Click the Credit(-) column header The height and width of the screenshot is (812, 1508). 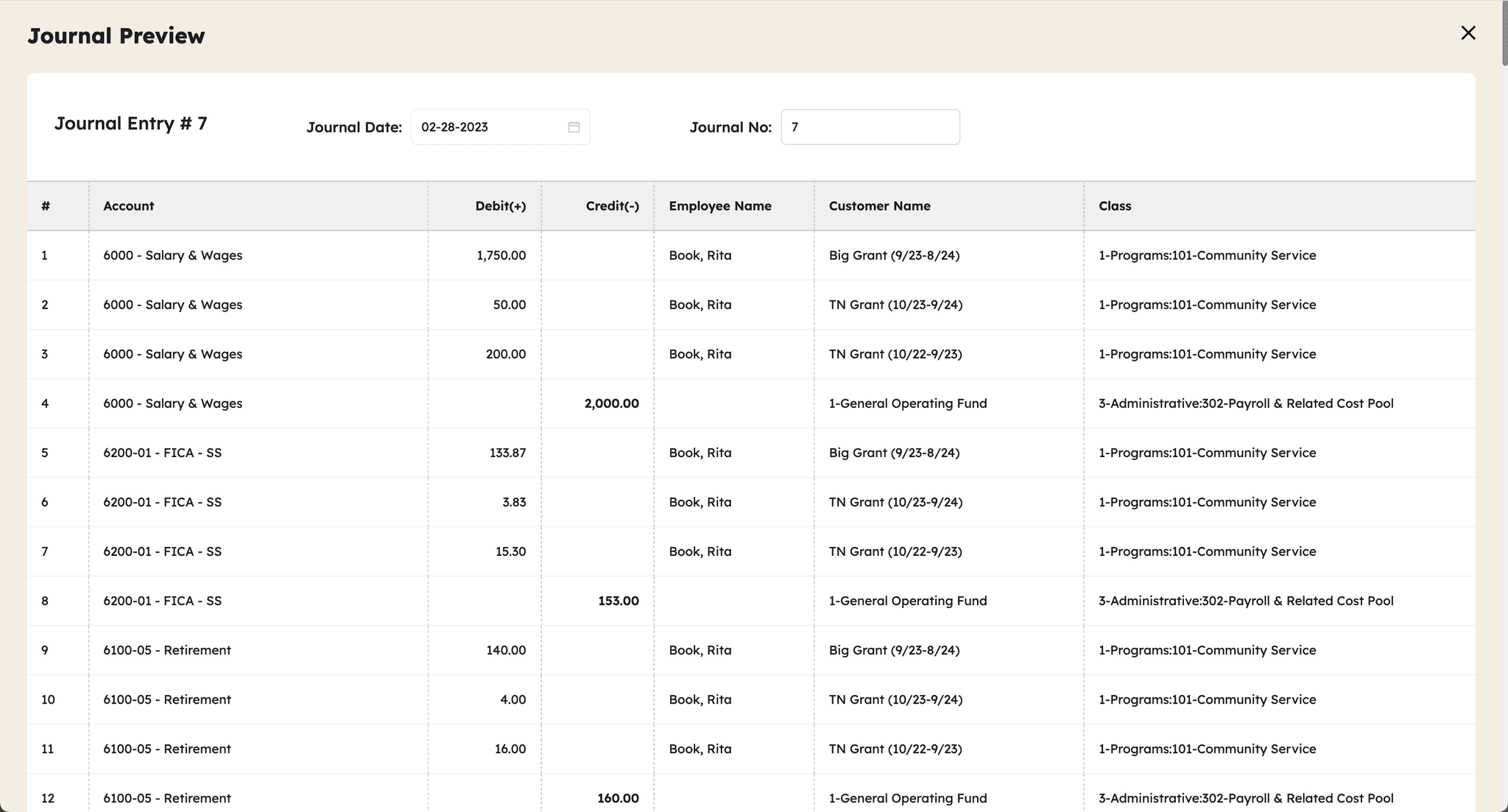612,206
